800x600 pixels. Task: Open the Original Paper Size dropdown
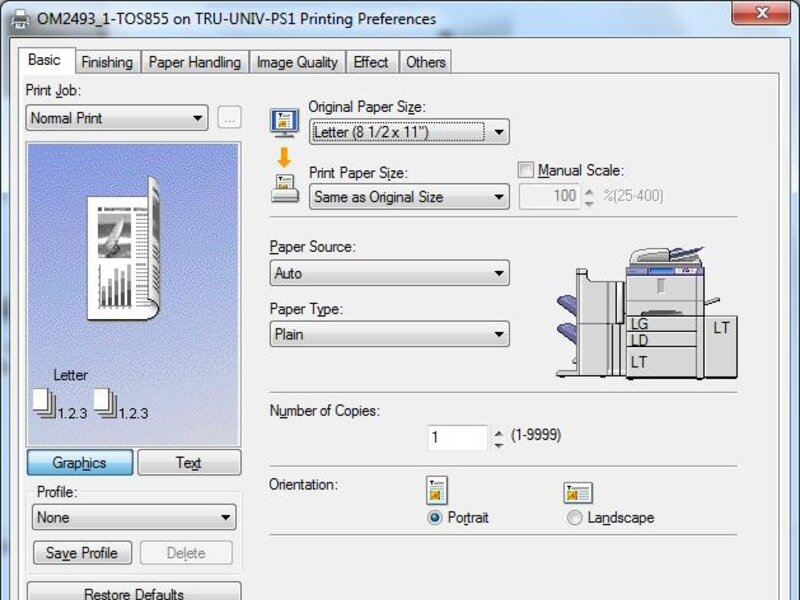point(408,132)
